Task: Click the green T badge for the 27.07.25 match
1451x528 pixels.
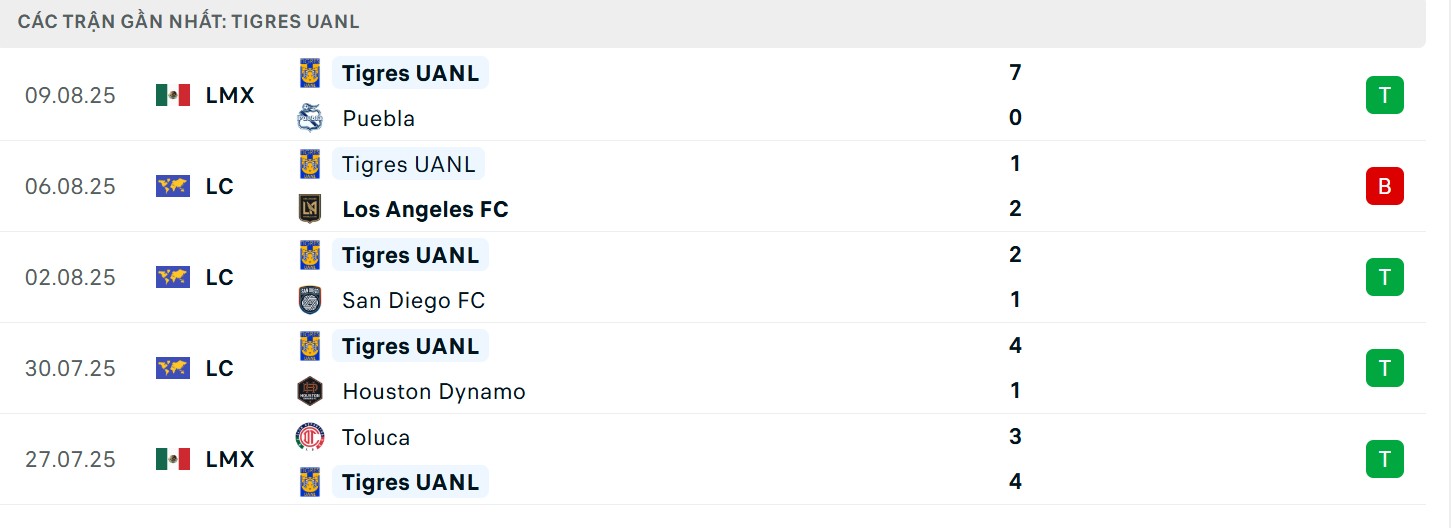Action: pos(1384,459)
